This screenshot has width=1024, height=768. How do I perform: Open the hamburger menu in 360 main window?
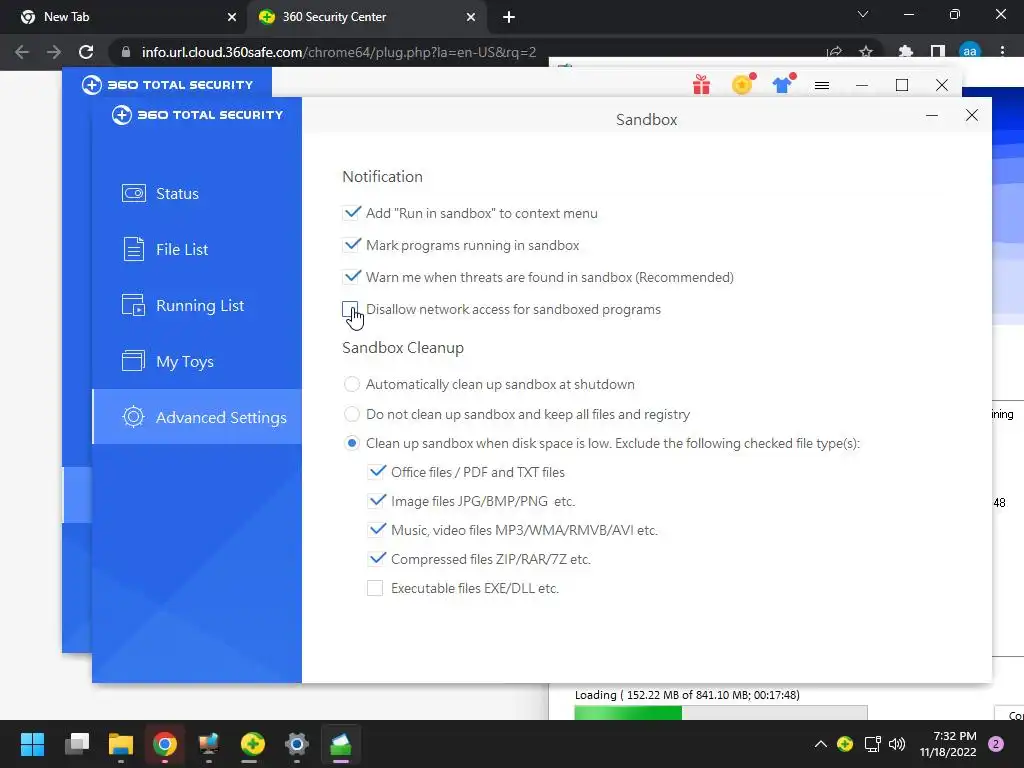[822, 86]
